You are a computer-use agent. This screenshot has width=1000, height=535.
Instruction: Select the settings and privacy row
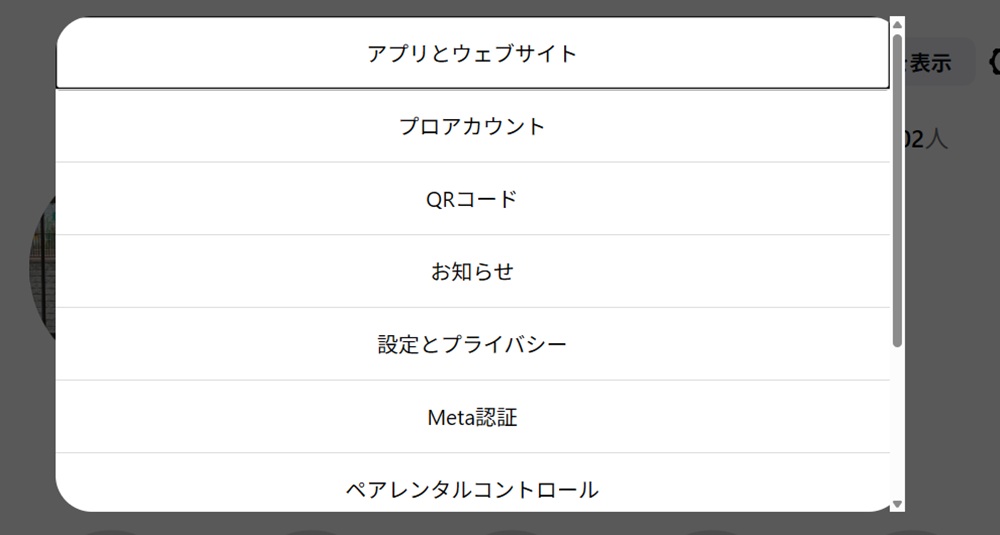tap(472, 345)
